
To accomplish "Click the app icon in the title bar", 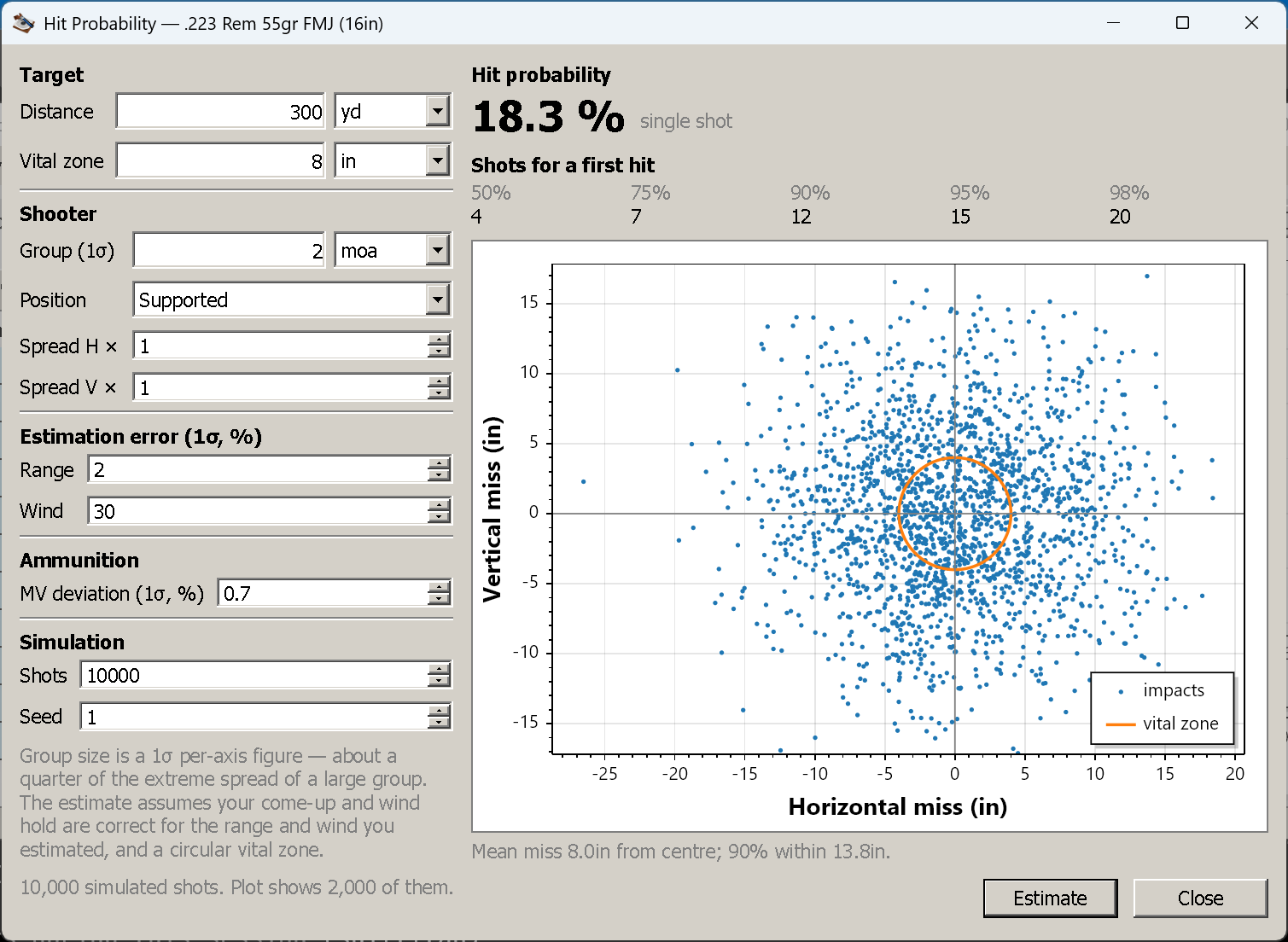I will 23,23.
